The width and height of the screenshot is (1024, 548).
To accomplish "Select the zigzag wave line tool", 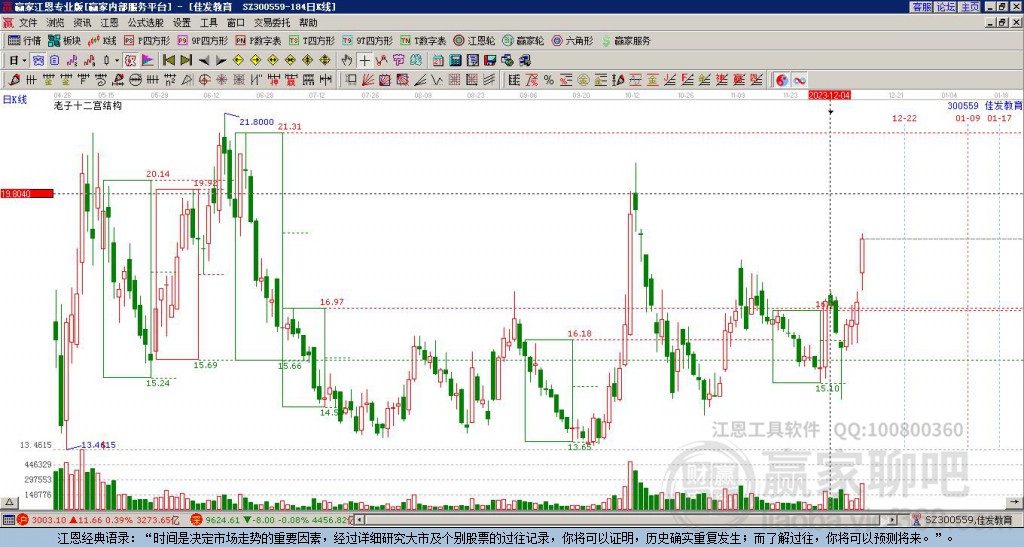I will point(437,80).
